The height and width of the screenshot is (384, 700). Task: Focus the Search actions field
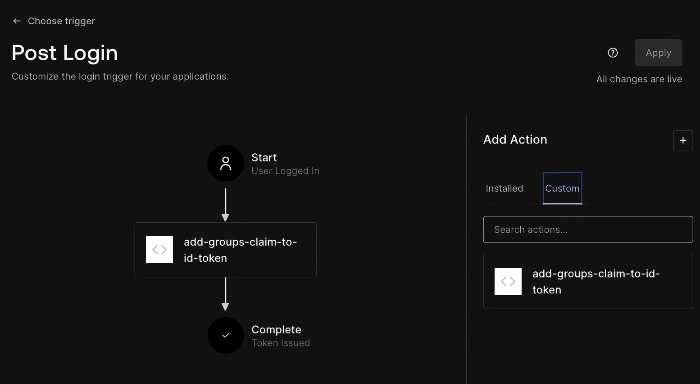click(588, 230)
